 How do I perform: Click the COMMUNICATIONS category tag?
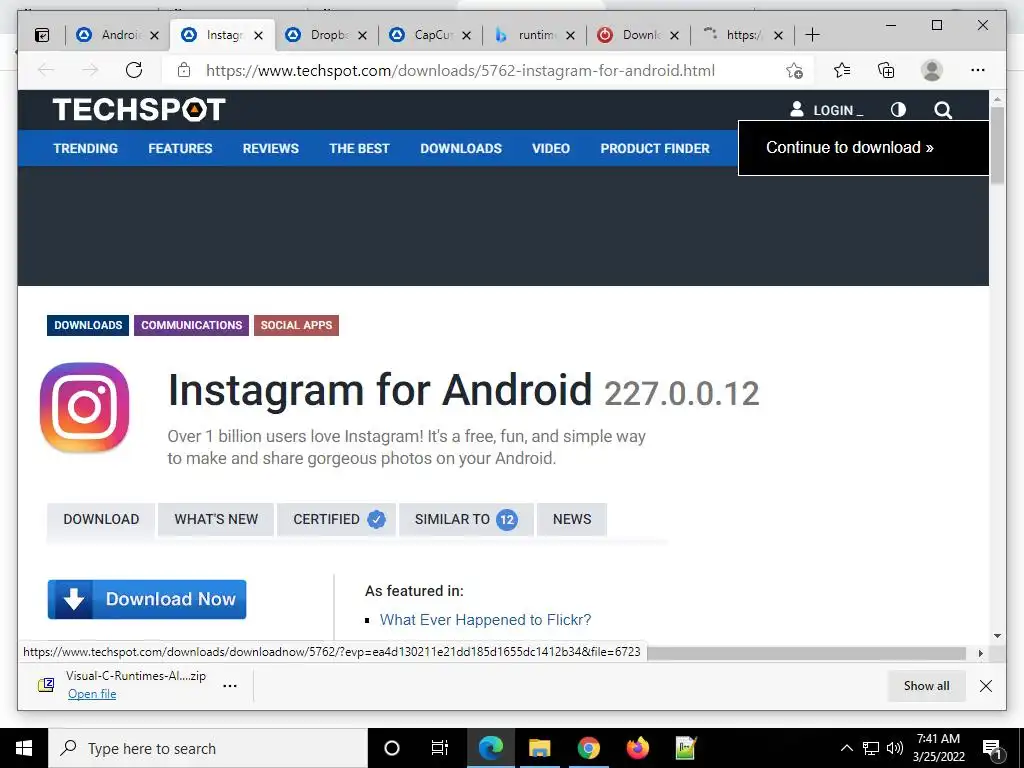click(191, 325)
